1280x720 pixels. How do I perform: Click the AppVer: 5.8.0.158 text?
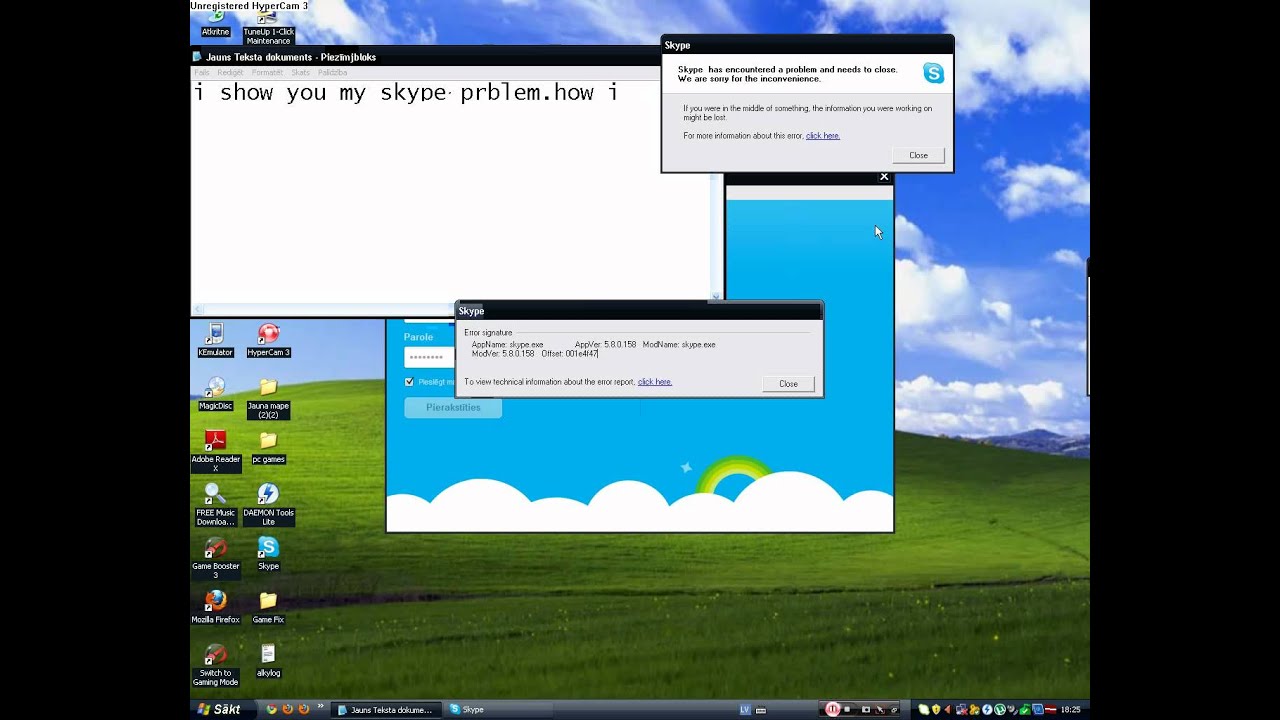(605, 344)
